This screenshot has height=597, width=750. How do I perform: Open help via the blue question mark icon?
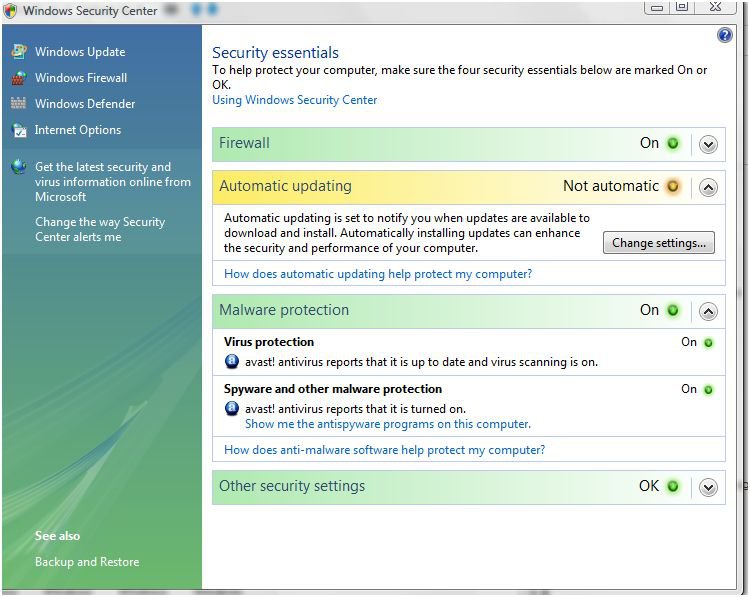coord(725,35)
